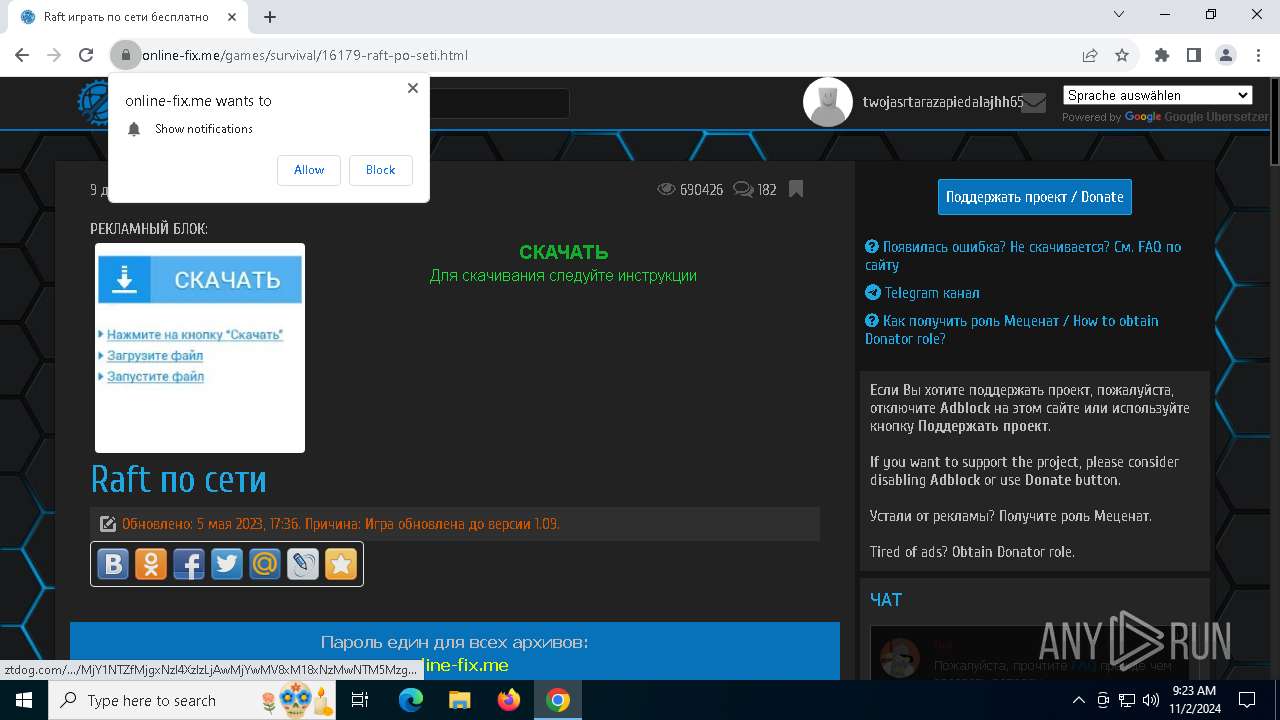Open 'Как получить роль Меценат' link
1280x720 pixels.
click(x=1012, y=330)
